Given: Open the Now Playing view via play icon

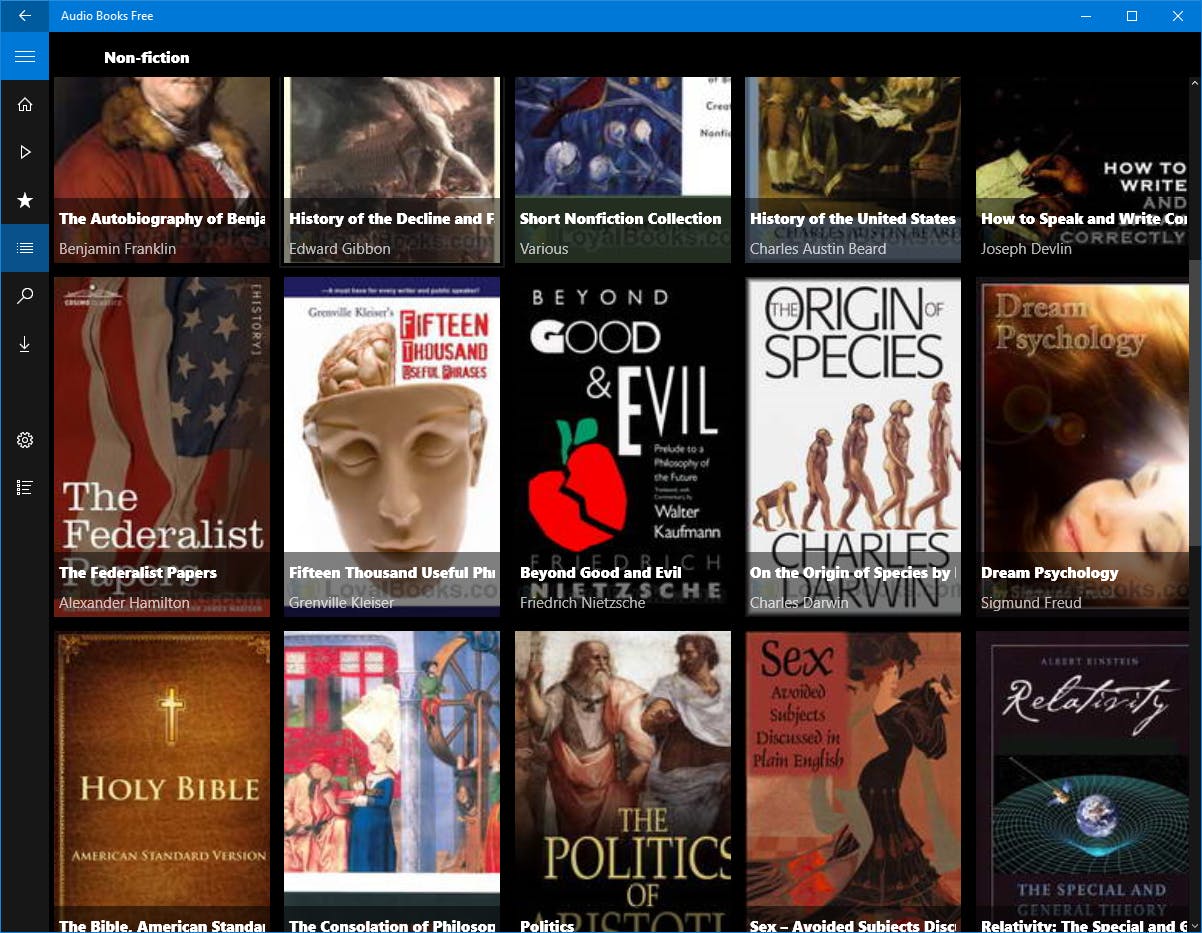Looking at the screenshot, I should tap(25, 151).
